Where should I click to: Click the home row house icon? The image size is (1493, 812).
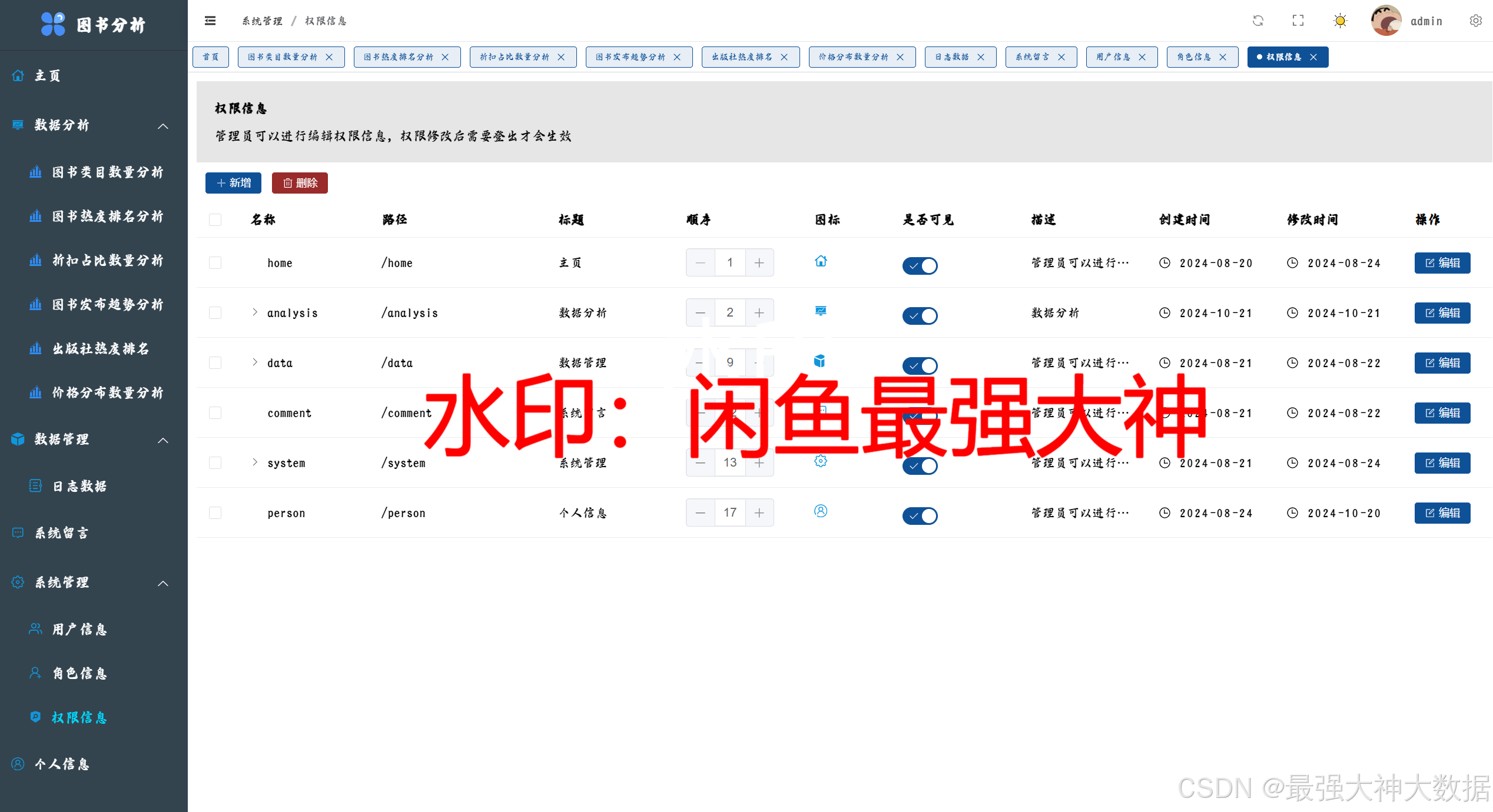pos(821,261)
